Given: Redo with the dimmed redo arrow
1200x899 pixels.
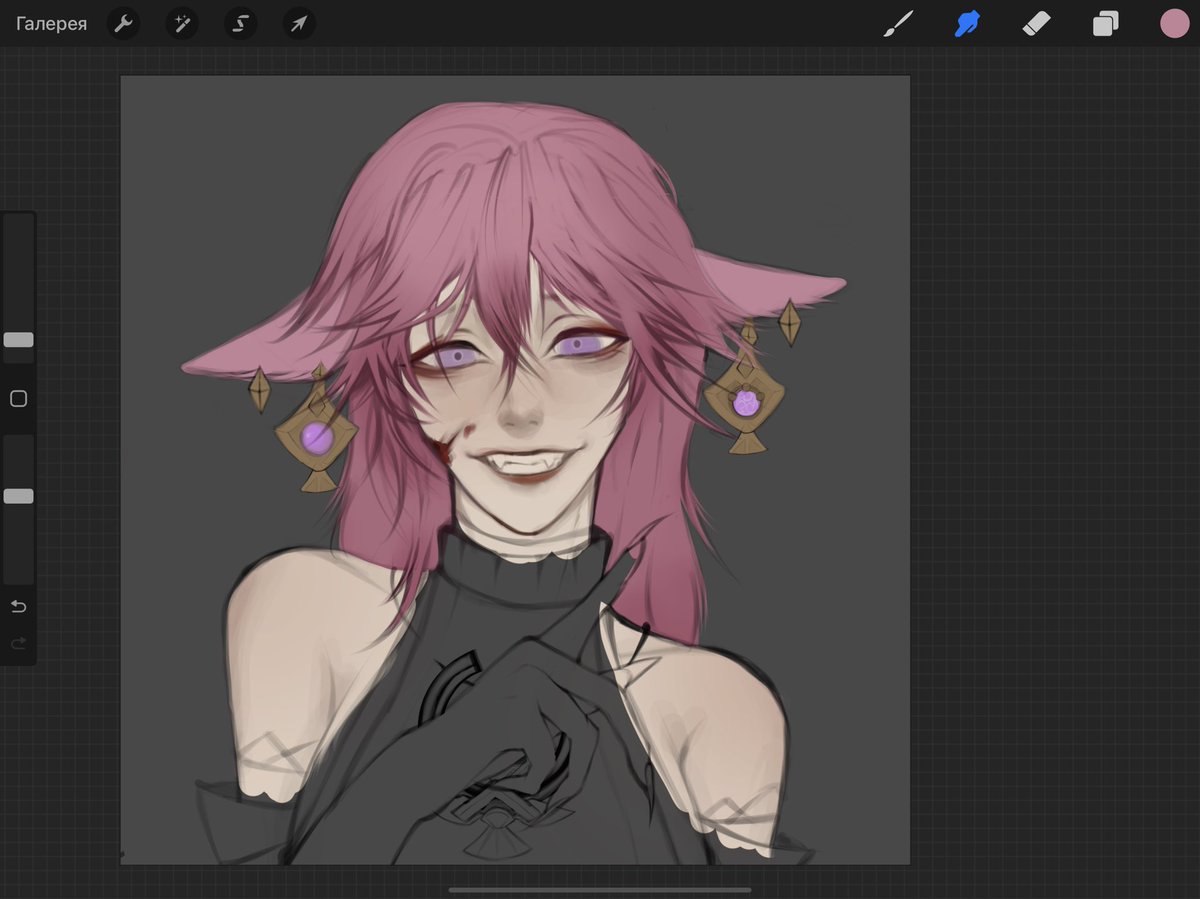Looking at the screenshot, I should tap(18, 643).
